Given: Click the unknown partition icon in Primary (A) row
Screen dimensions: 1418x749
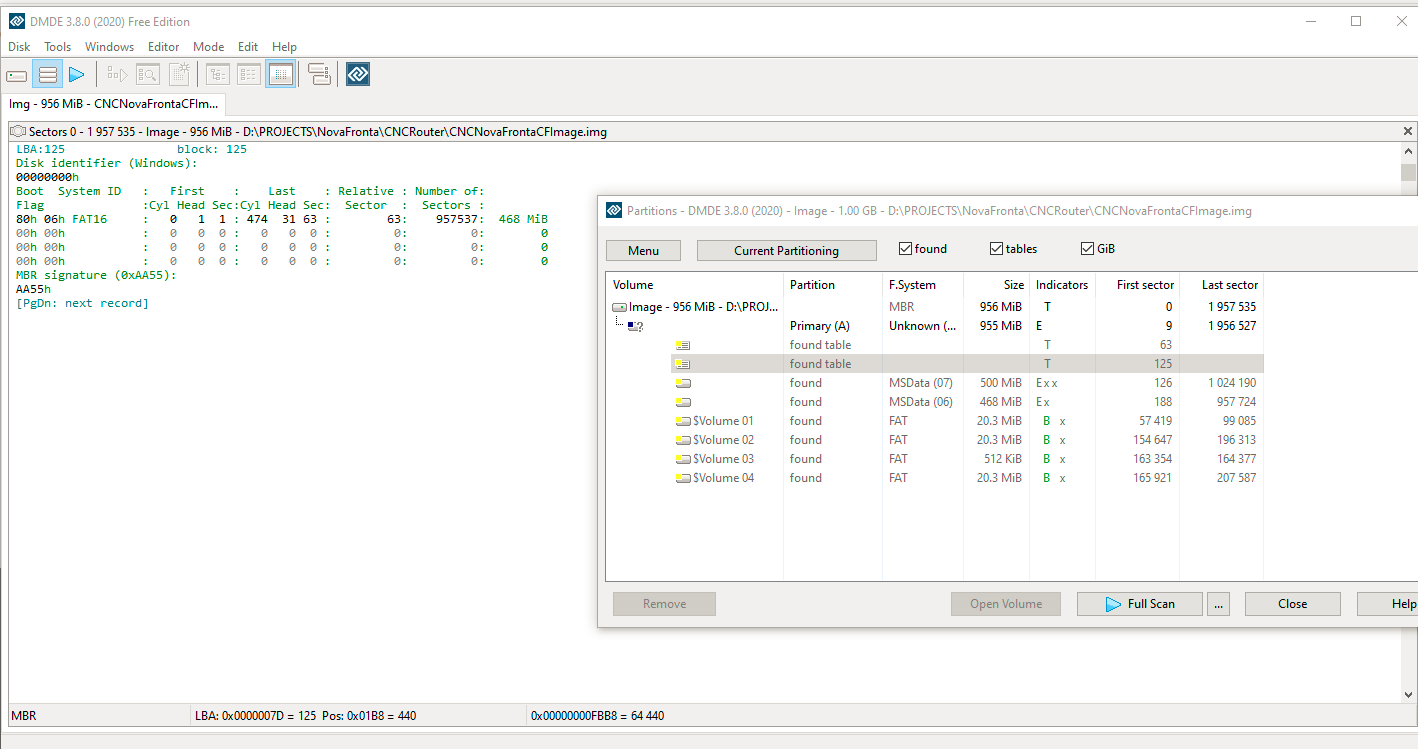Looking at the screenshot, I should coord(635,326).
